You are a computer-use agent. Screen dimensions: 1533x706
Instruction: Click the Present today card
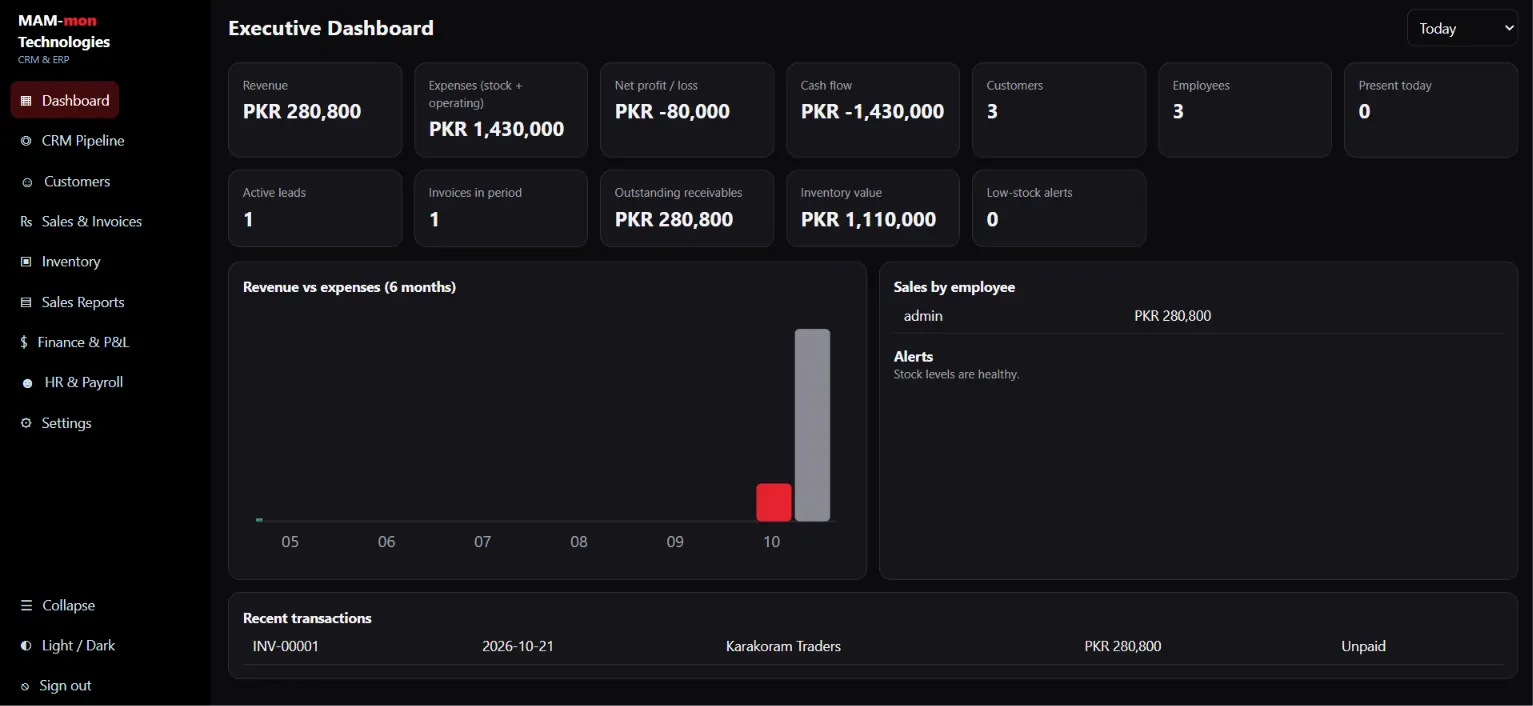click(1431, 110)
